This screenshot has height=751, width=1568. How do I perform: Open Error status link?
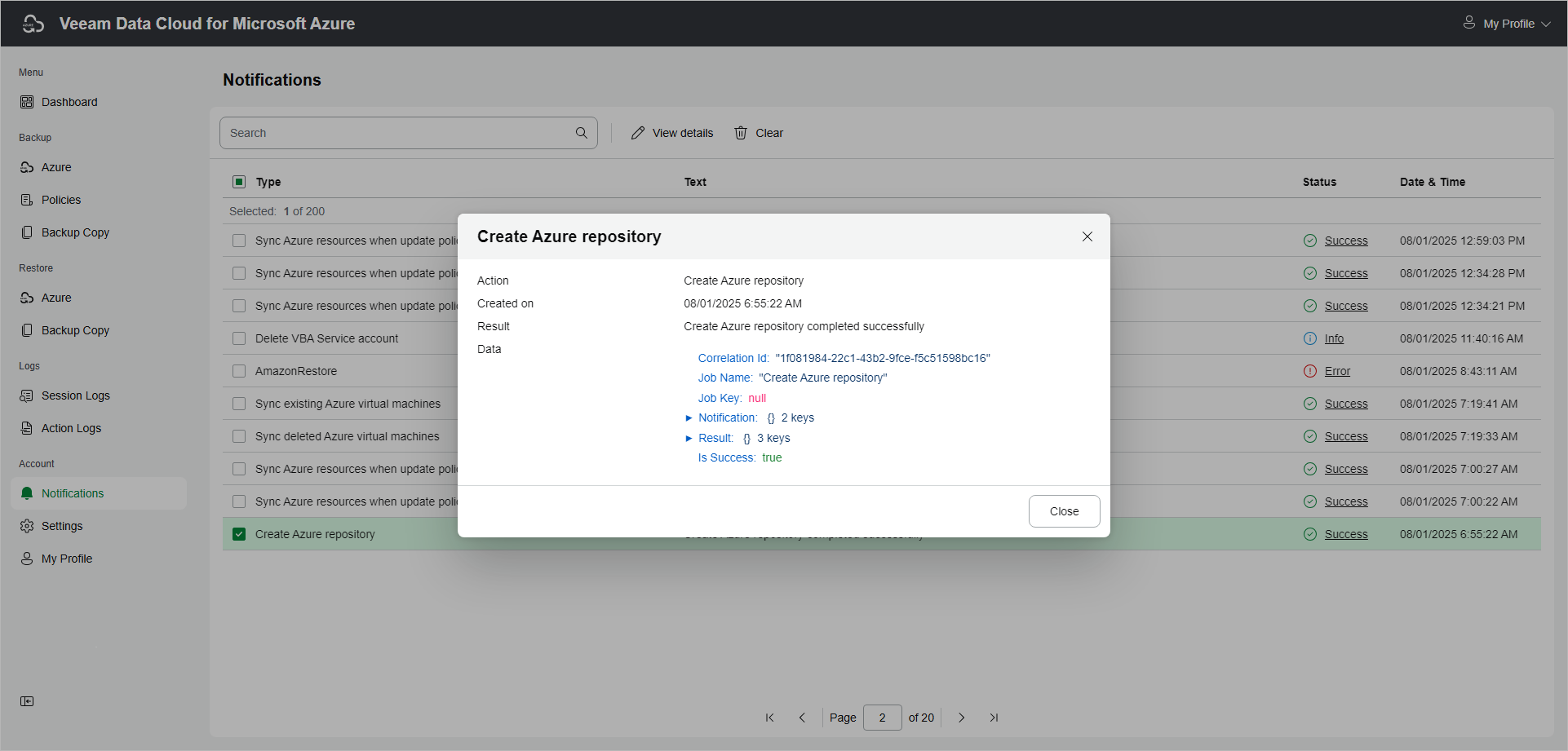coord(1337,371)
